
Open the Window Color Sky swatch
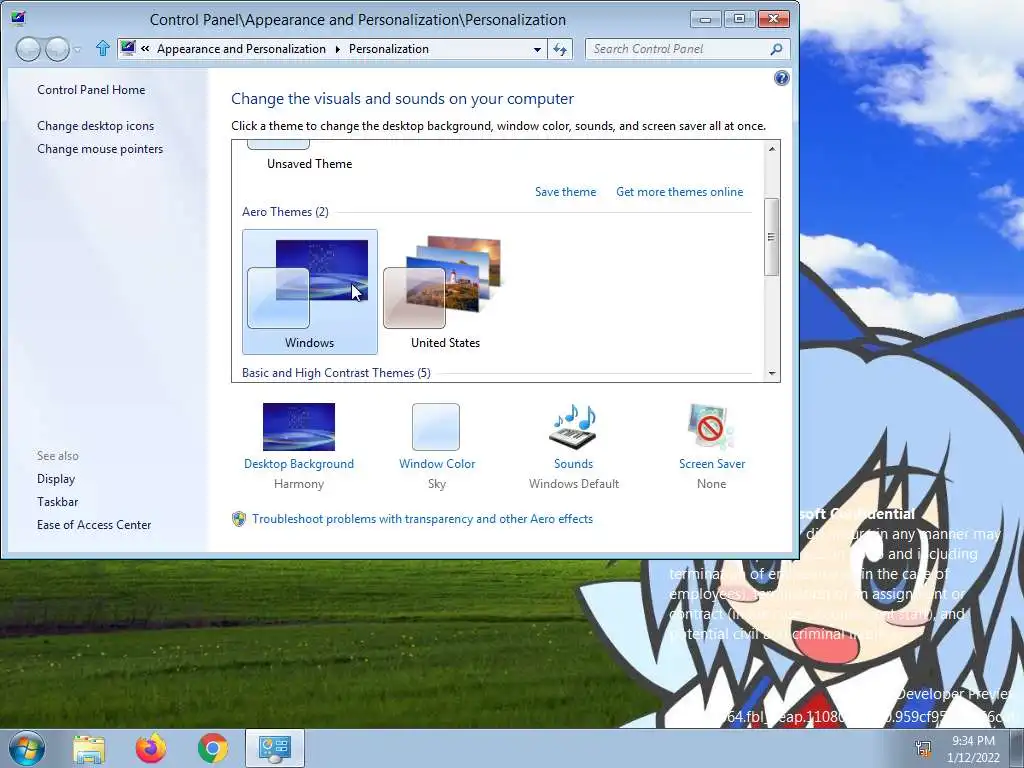(x=436, y=427)
